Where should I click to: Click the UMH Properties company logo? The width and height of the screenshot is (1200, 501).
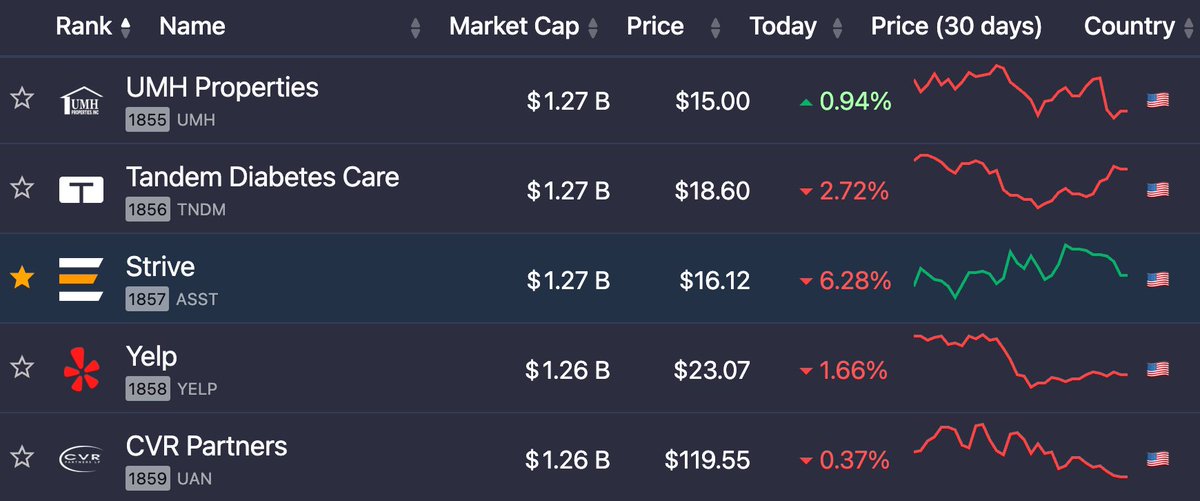click(82, 101)
